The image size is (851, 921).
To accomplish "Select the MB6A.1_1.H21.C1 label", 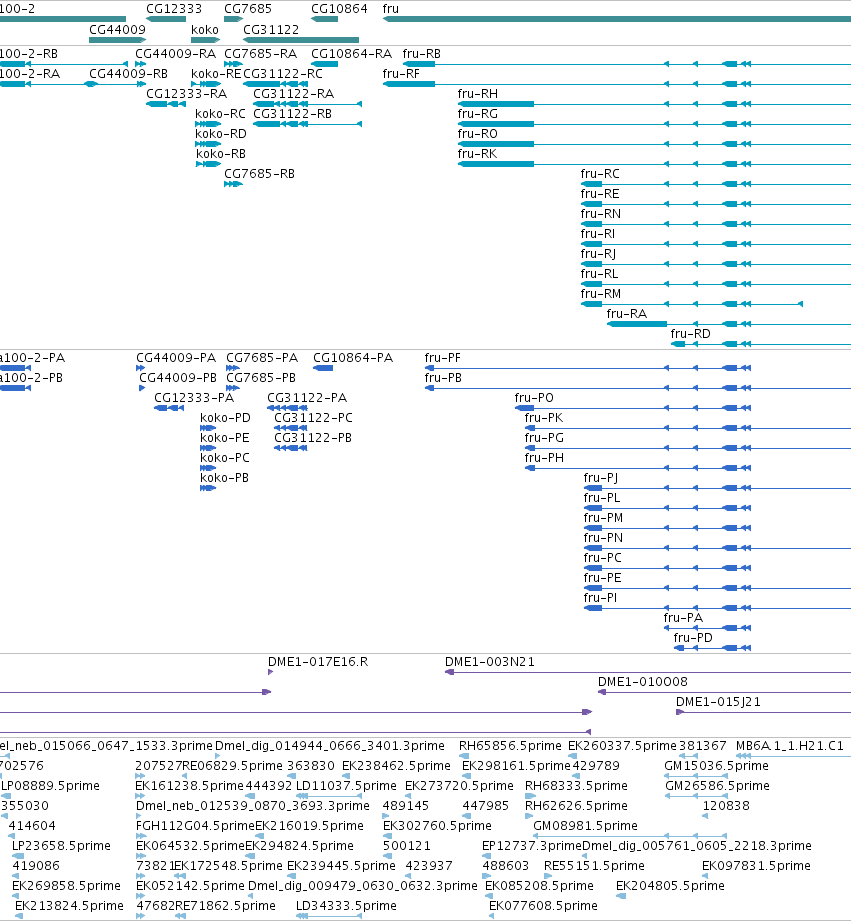I will (790, 746).
